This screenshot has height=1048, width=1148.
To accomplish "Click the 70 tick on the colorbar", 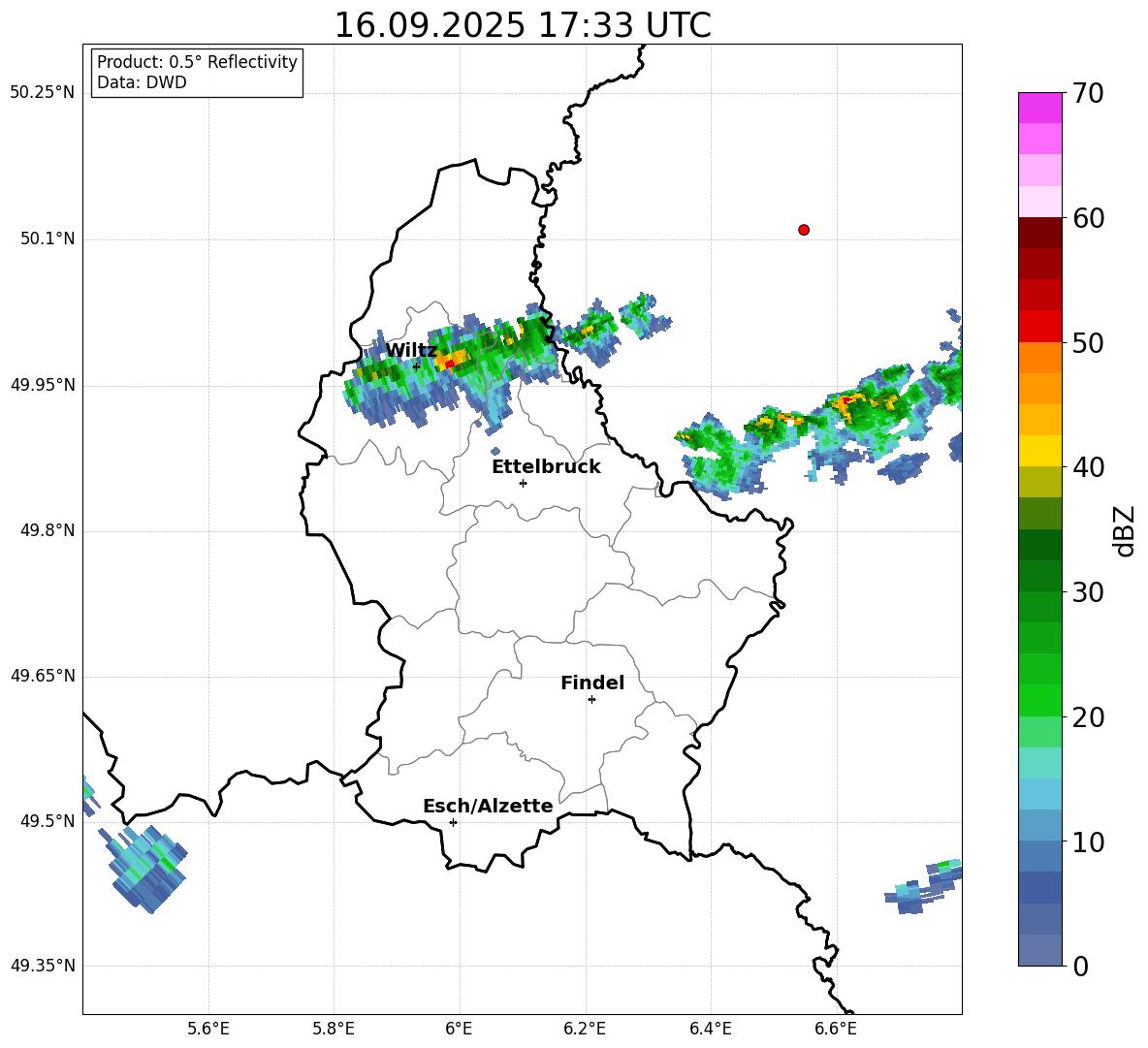I will [1088, 94].
